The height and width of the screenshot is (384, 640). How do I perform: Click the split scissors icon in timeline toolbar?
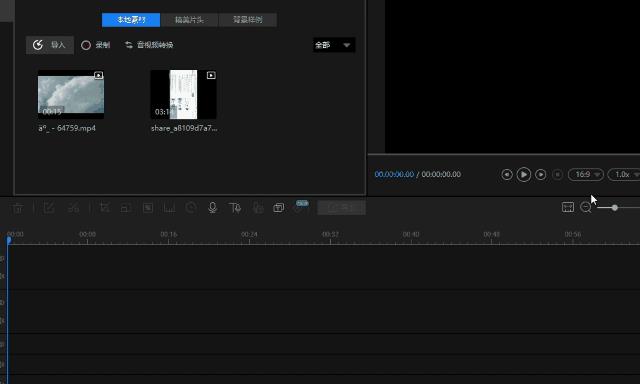[x=73, y=208]
